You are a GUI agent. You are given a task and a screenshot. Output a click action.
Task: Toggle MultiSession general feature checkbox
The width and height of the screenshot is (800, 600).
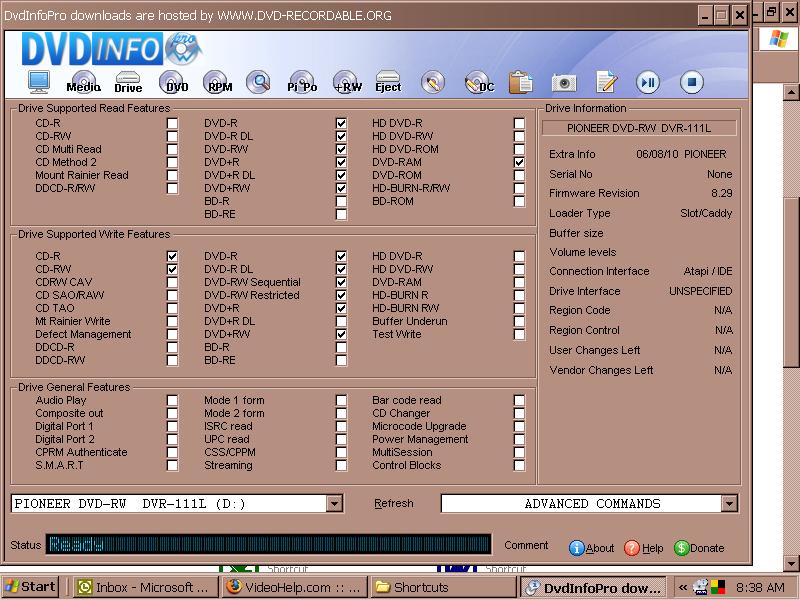(x=519, y=452)
